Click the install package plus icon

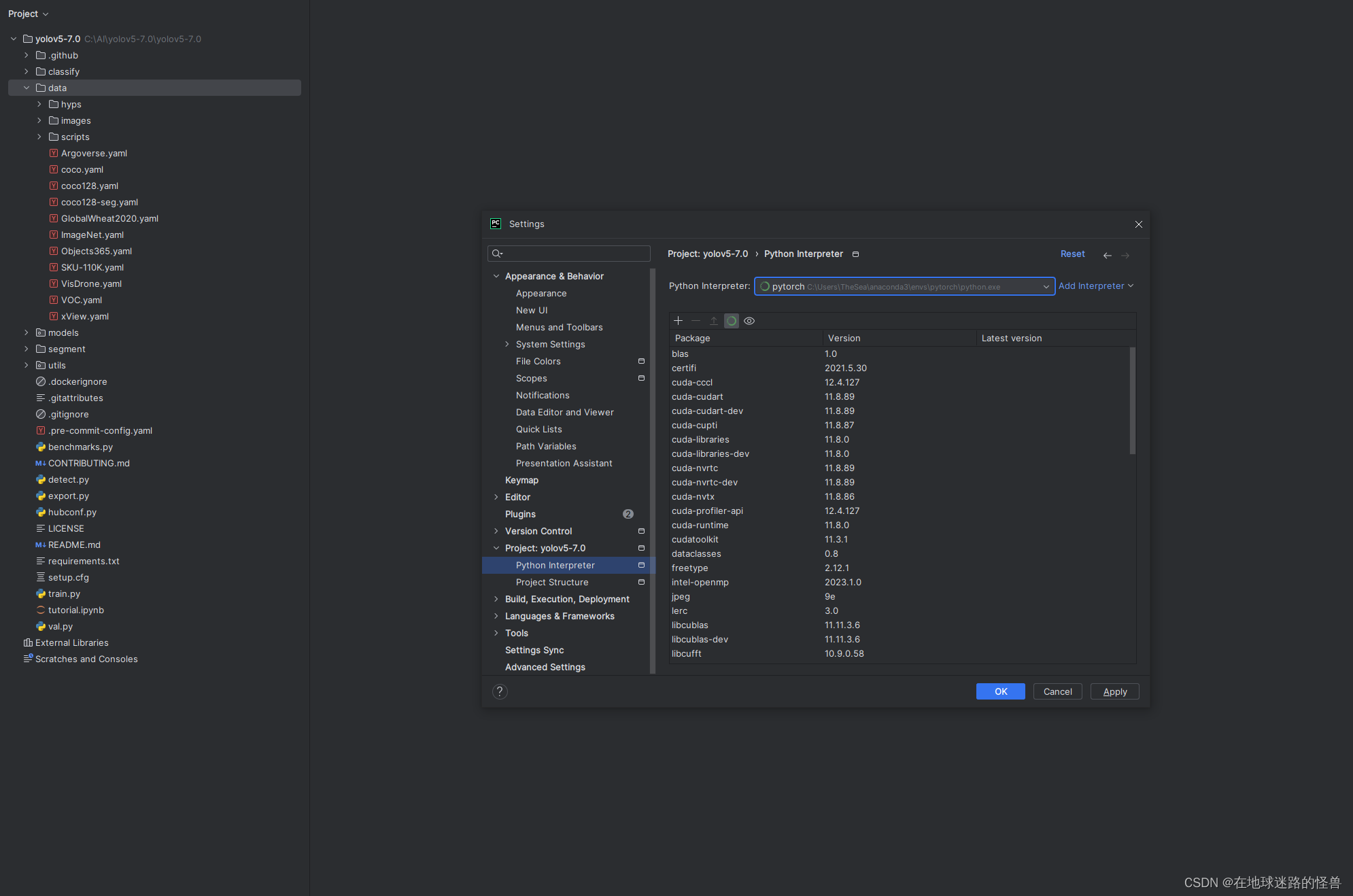tap(678, 321)
